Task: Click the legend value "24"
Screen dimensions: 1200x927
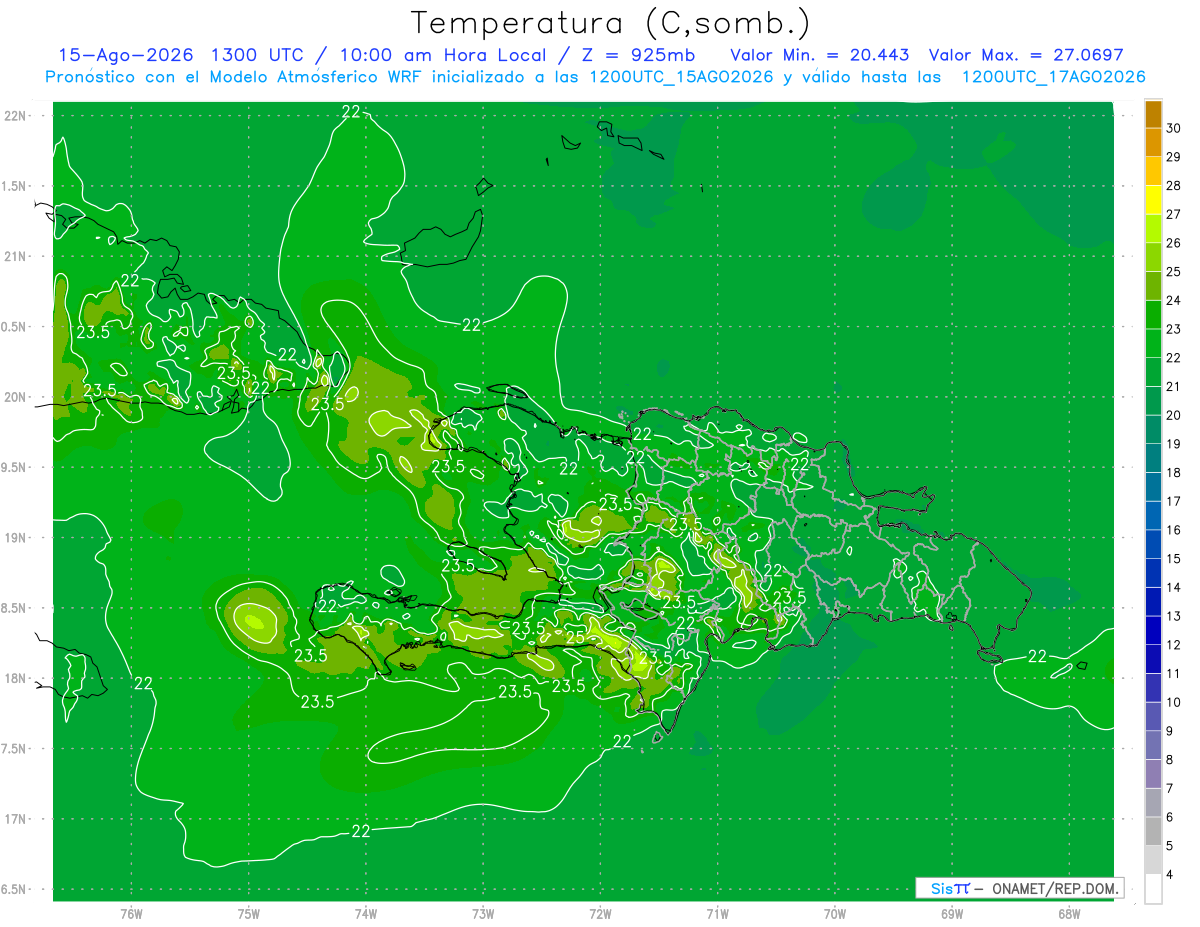Action: pos(1174,300)
